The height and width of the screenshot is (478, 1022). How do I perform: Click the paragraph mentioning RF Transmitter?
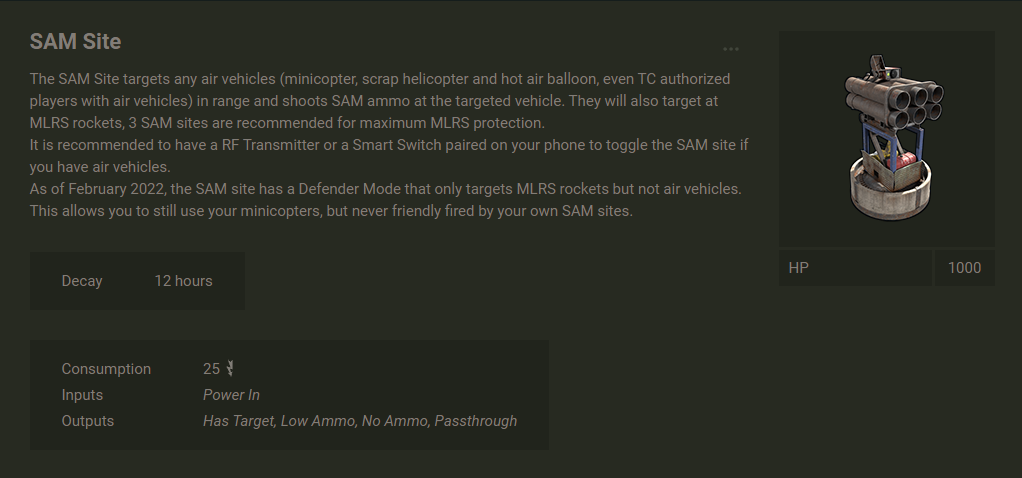coord(390,145)
